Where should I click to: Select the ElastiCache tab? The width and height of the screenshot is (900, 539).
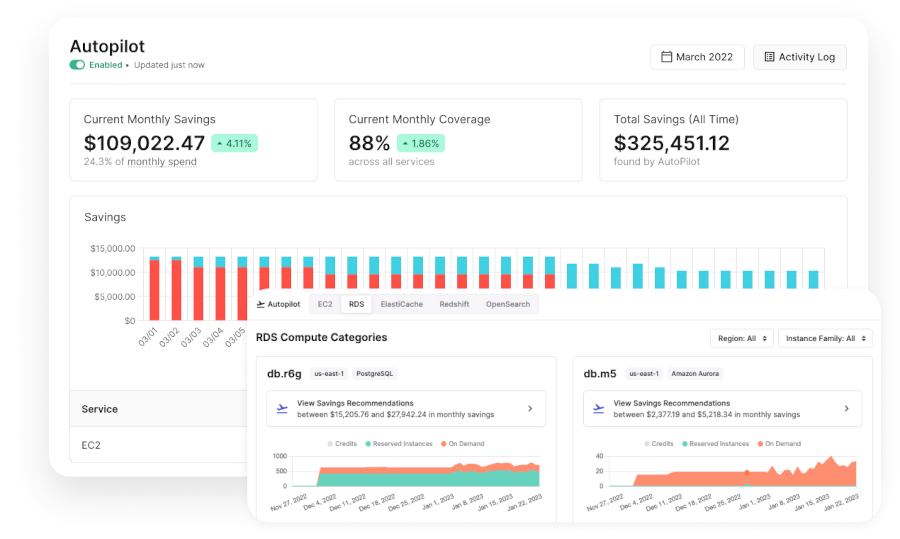[x=402, y=304]
